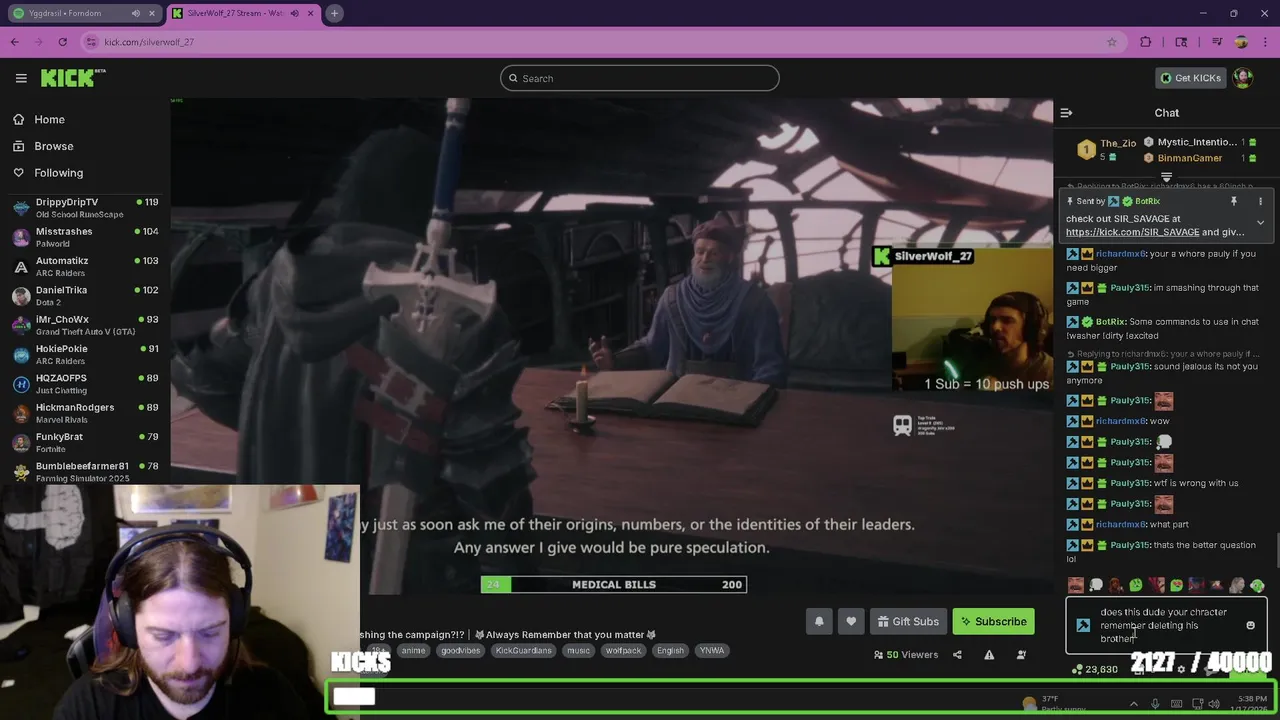The width and height of the screenshot is (1280, 720).
Task: View site information icon in address bar
Action: coord(91,42)
